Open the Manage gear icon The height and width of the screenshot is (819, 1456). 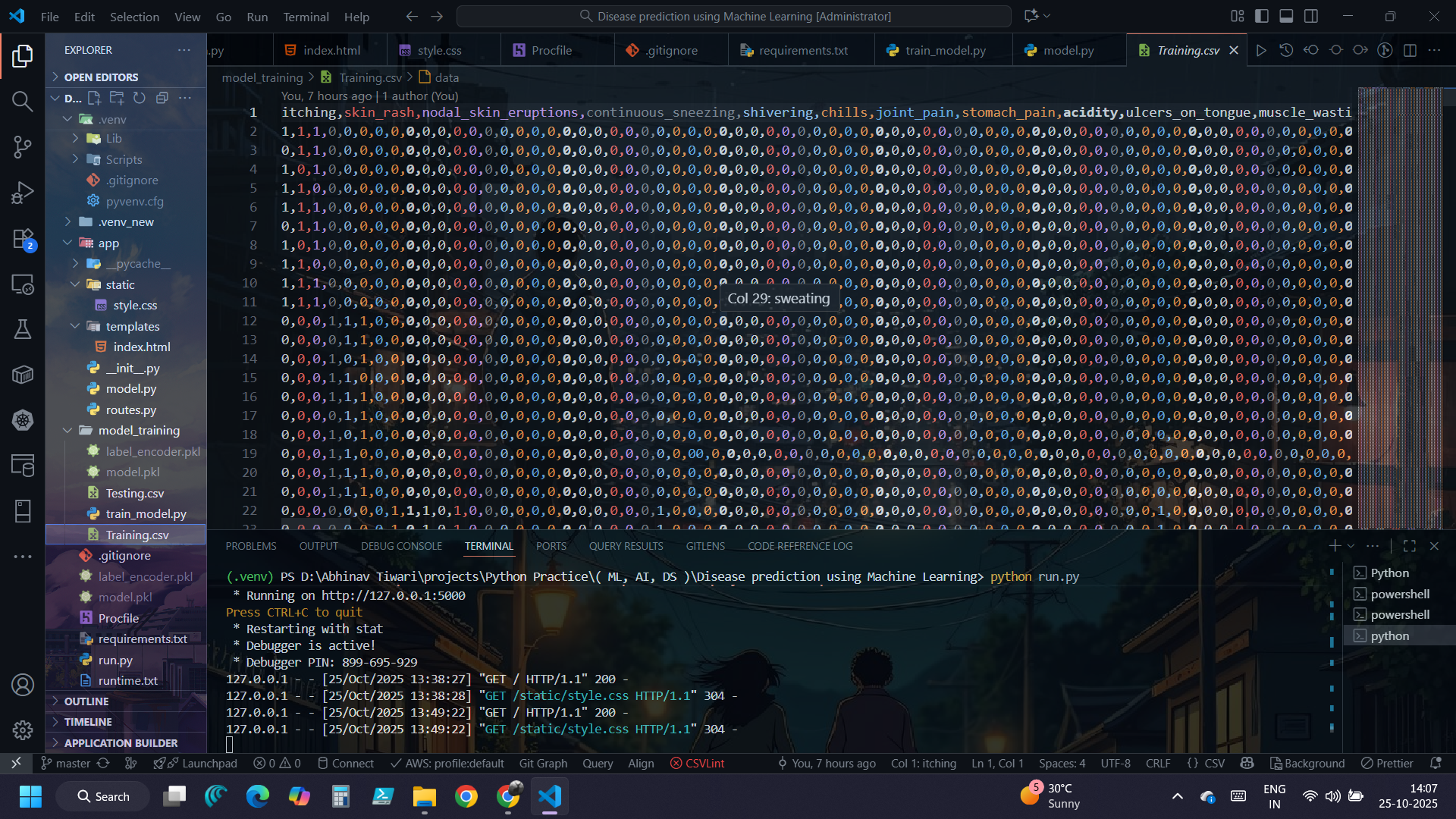[x=23, y=730]
